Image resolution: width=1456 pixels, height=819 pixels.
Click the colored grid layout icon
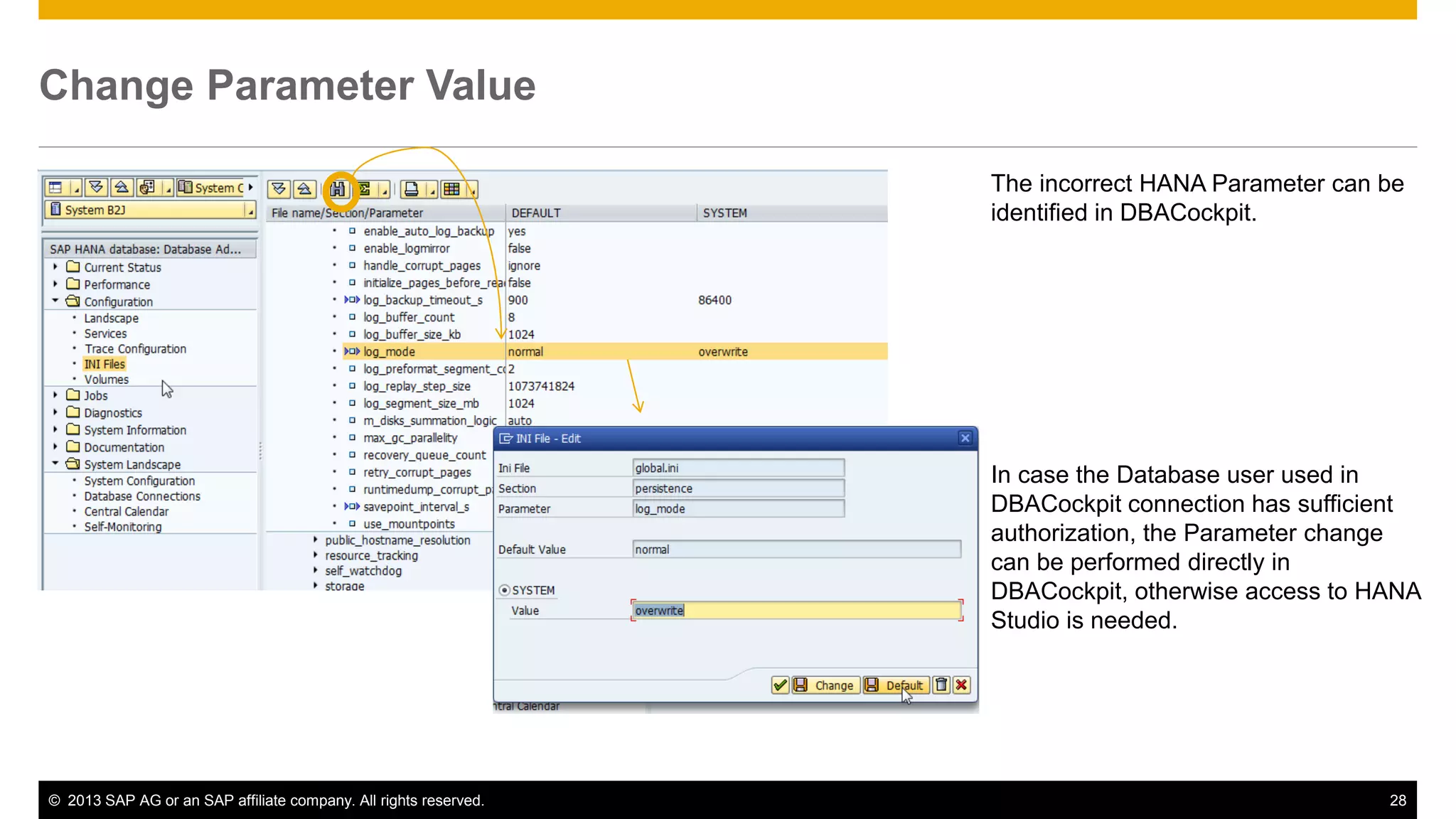coord(451,189)
